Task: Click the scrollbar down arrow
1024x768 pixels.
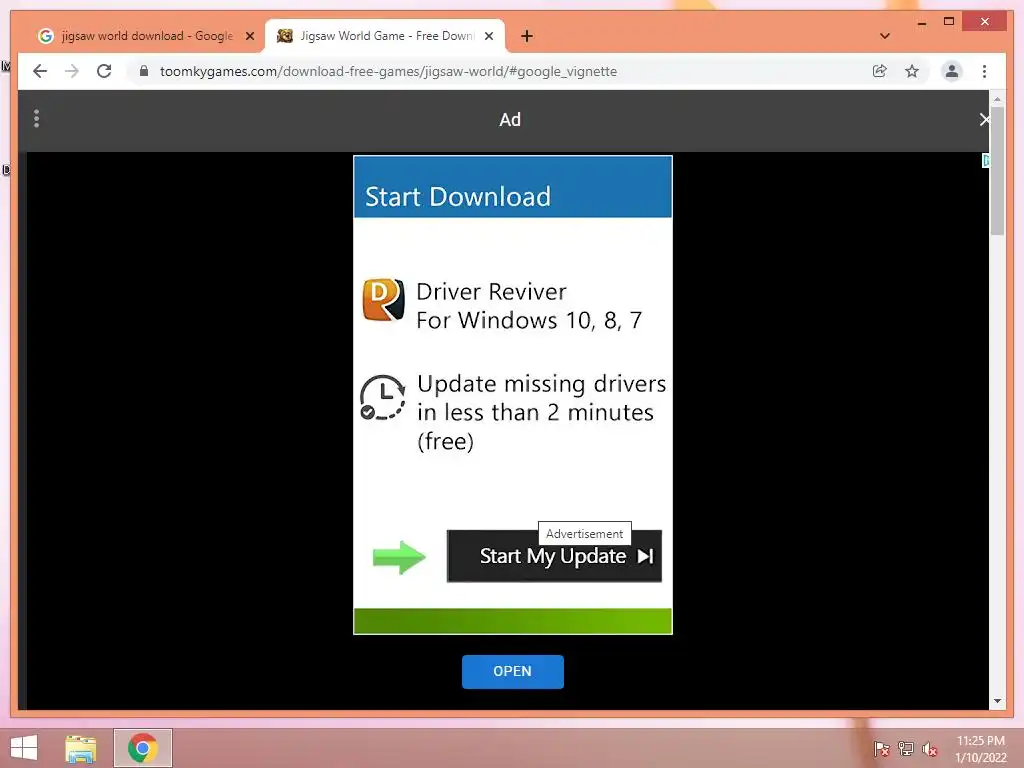Action: click(x=997, y=701)
